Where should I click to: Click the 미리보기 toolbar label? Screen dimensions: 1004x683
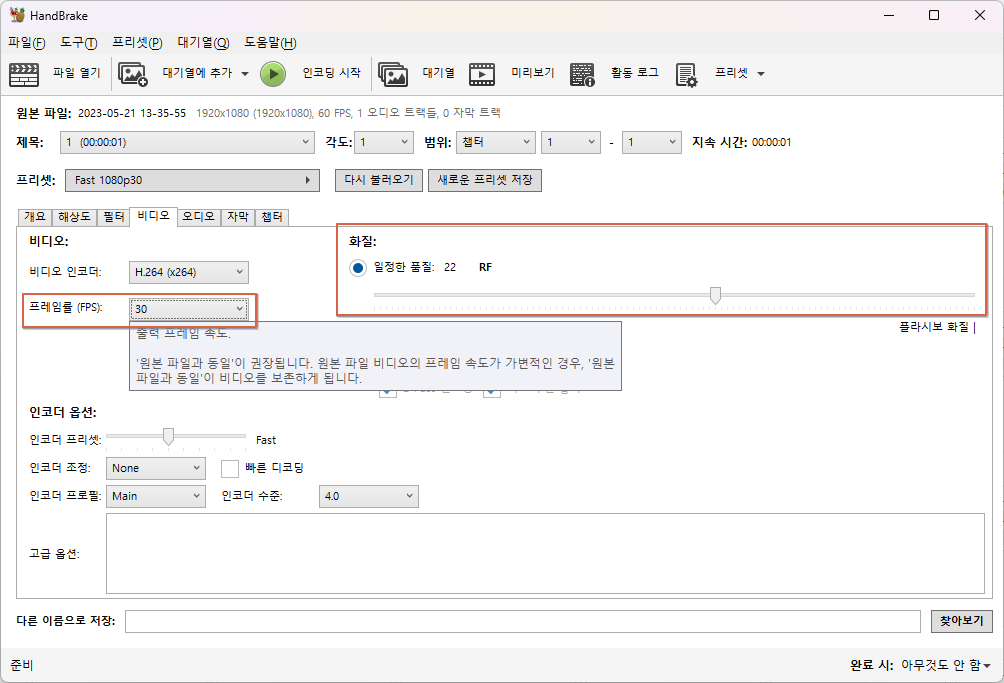pos(533,73)
